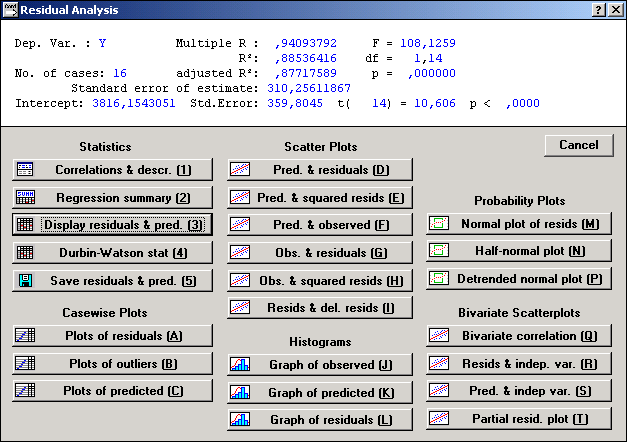Click the grid icon on Durbin-Watson stat (4)
Screen dimensions: 627x442
pos(25,252)
